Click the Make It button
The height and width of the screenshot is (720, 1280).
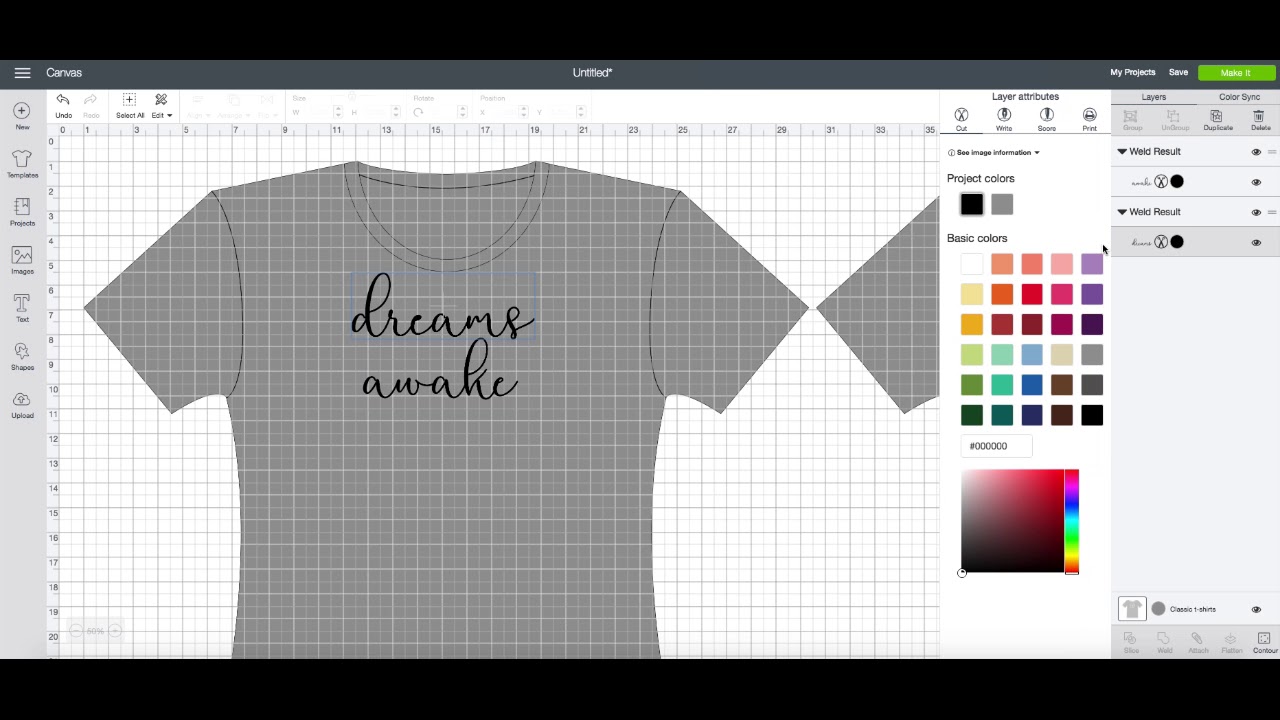coord(1236,73)
